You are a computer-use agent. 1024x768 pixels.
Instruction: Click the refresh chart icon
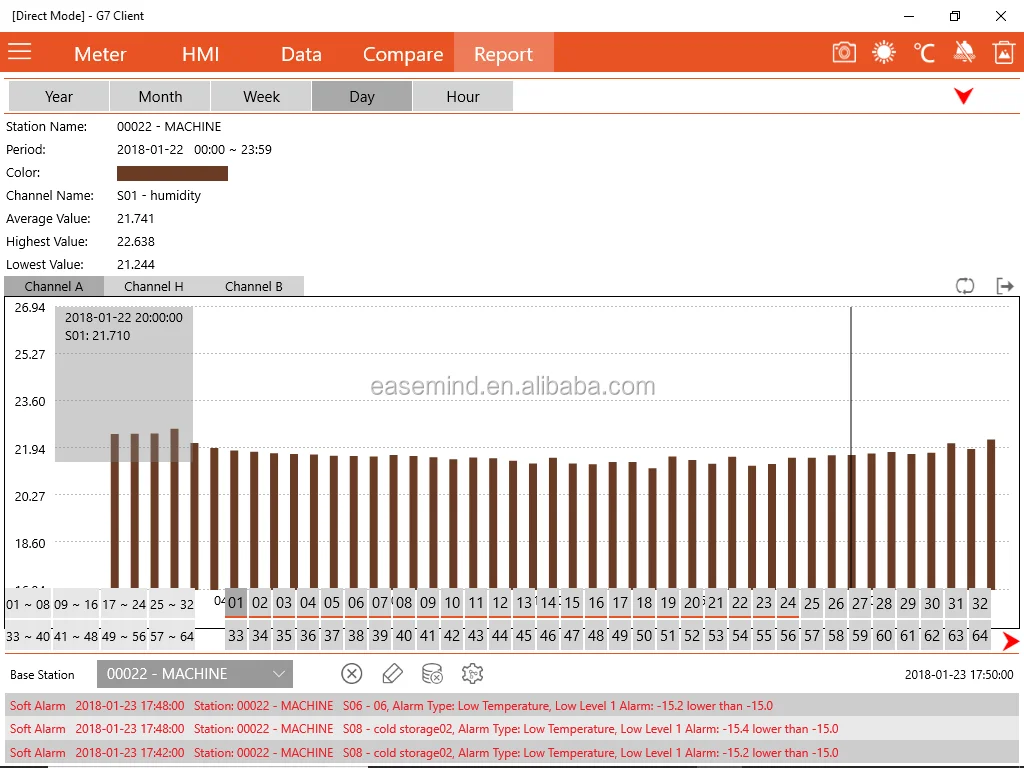(965, 286)
